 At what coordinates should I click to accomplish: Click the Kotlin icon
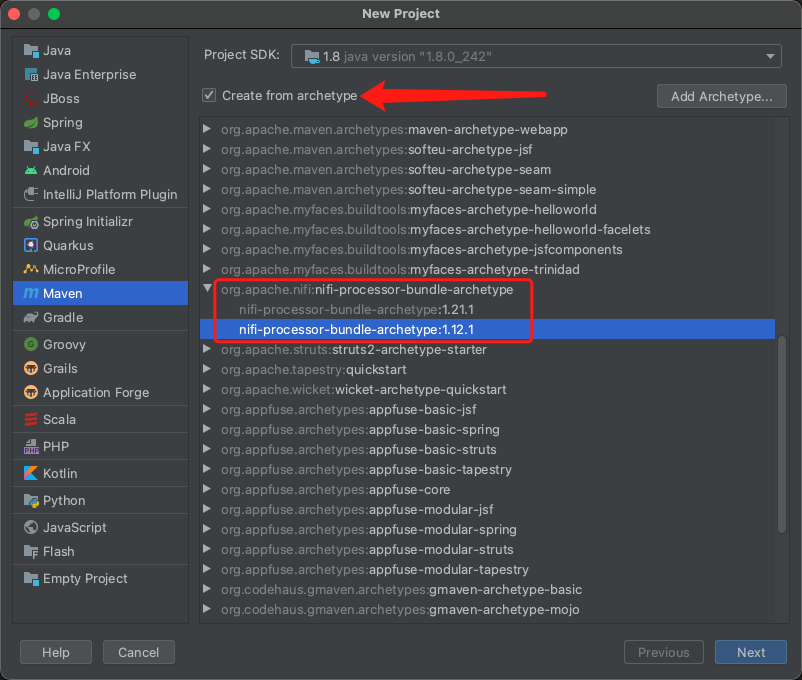[x=31, y=473]
